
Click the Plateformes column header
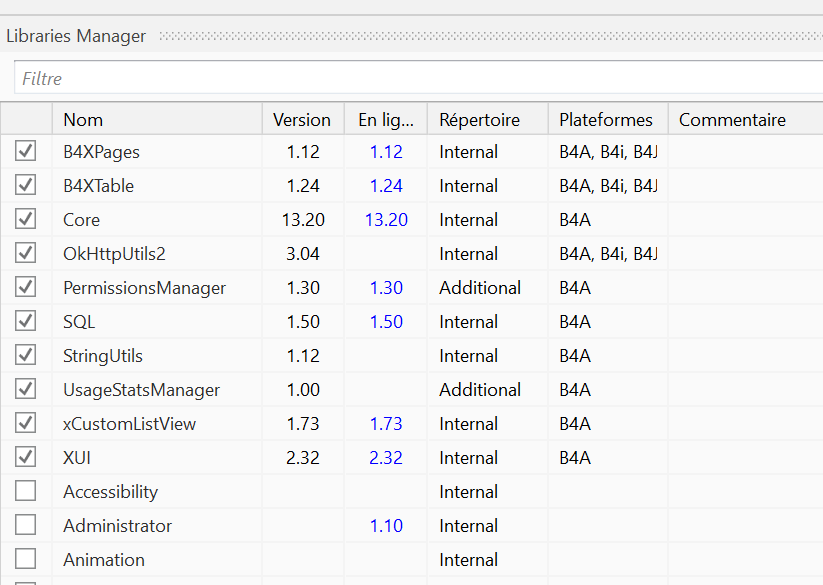point(608,120)
